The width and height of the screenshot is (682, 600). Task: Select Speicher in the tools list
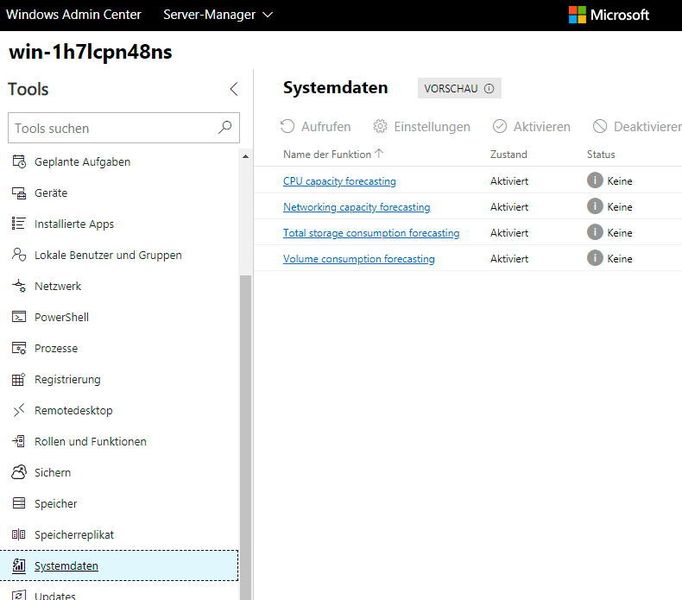point(56,503)
